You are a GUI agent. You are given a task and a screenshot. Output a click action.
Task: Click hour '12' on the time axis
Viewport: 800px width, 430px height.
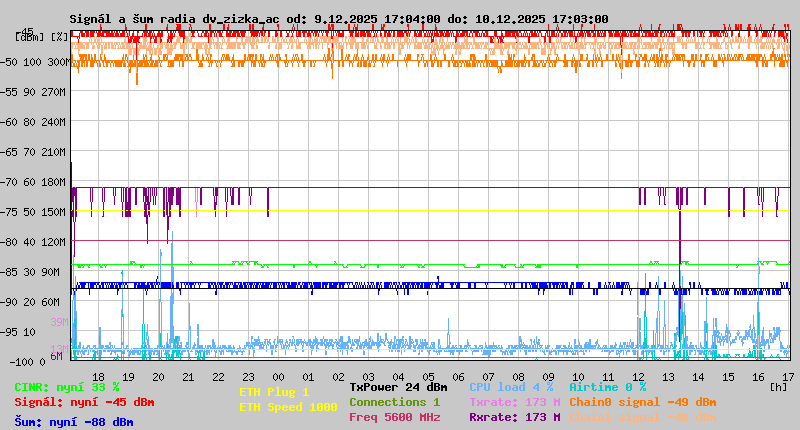[x=638, y=377]
